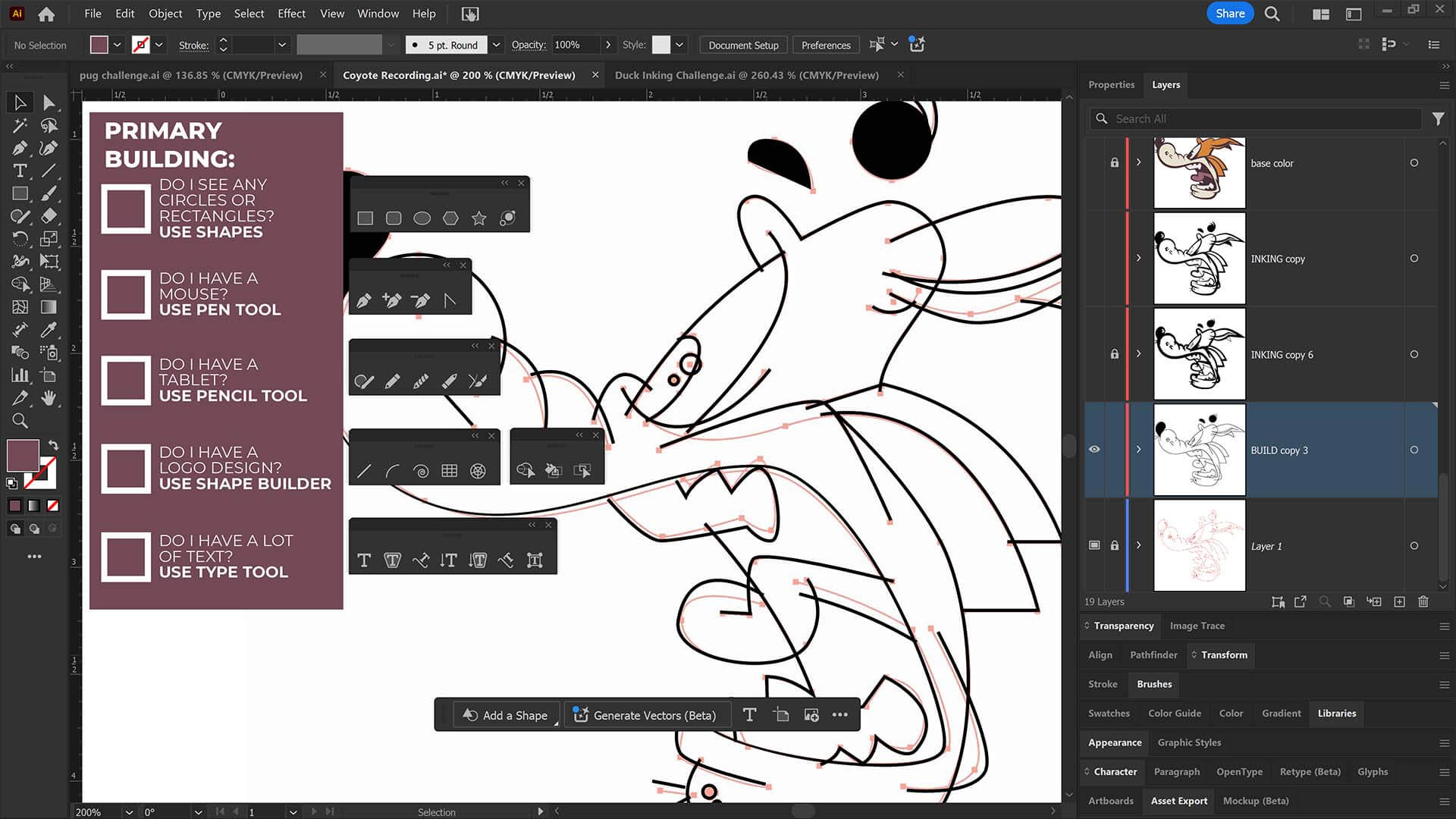Click target circle of Layer 1

pyautogui.click(x=1414, y=545)
